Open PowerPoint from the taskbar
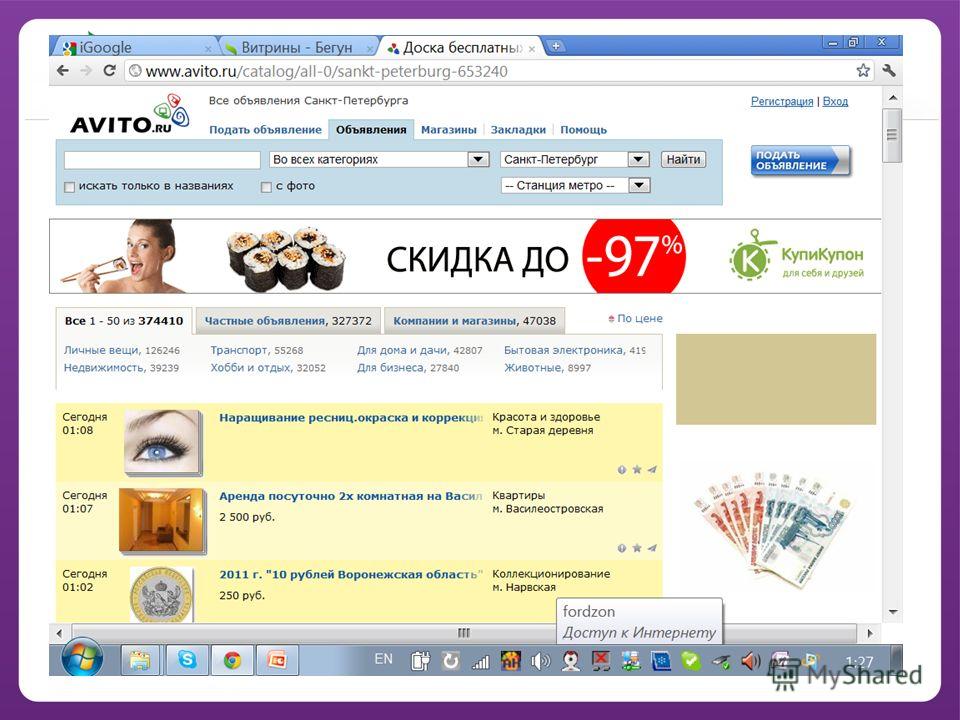This screenshot has height=720, width=960. (x=277, y=660)
